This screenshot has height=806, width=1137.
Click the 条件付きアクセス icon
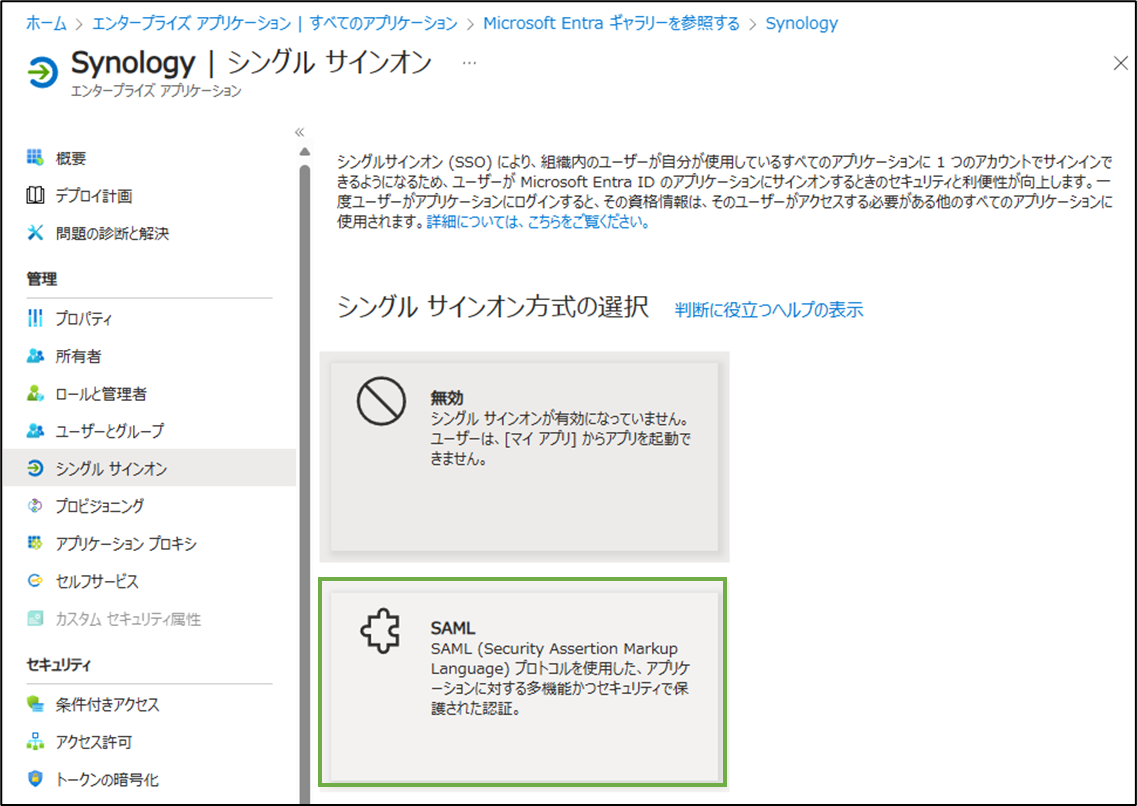click(35, 704)
